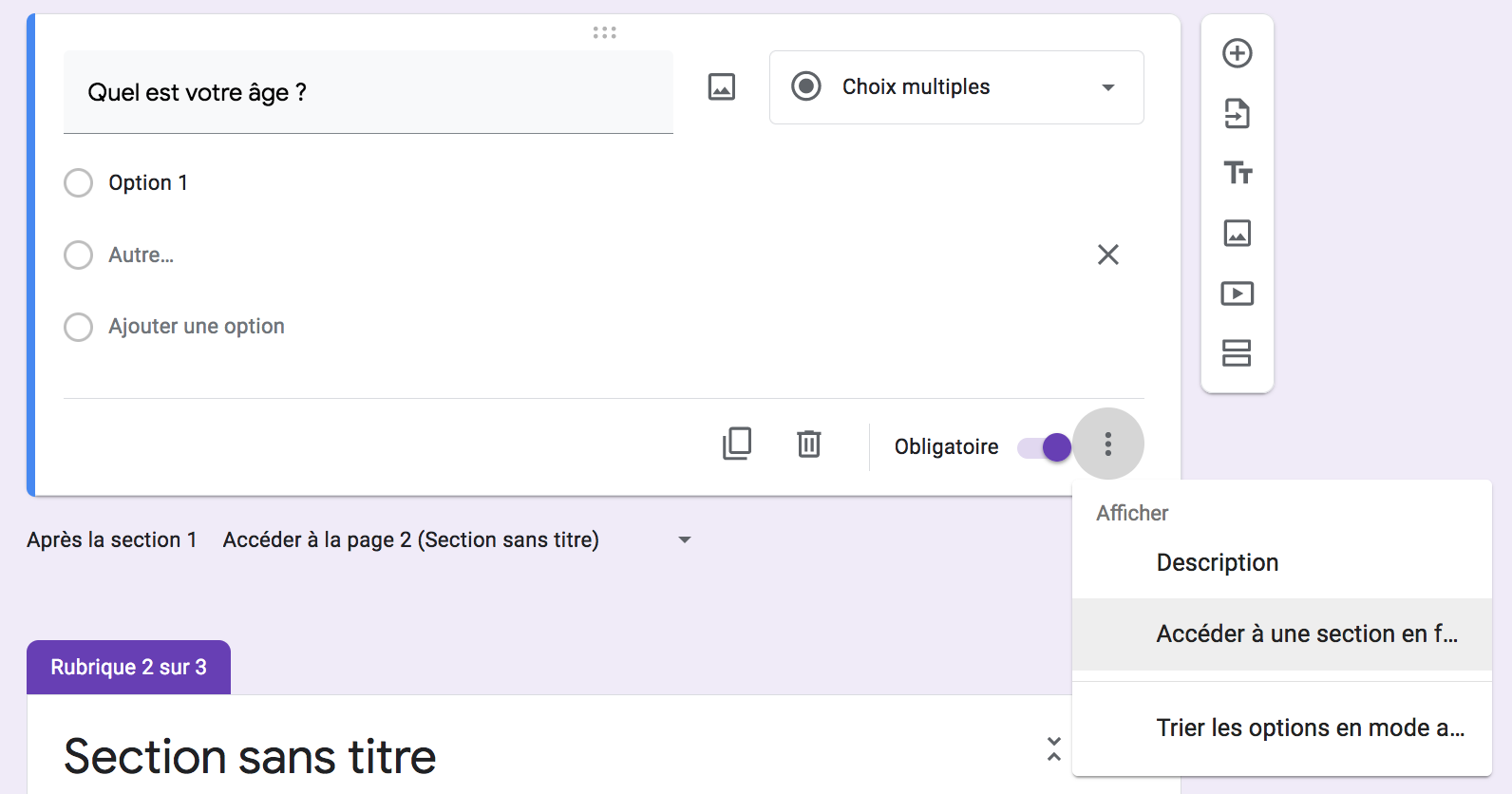Click the import questions icon
The image size is (1512, 794).
click(x=1237, y=113)
